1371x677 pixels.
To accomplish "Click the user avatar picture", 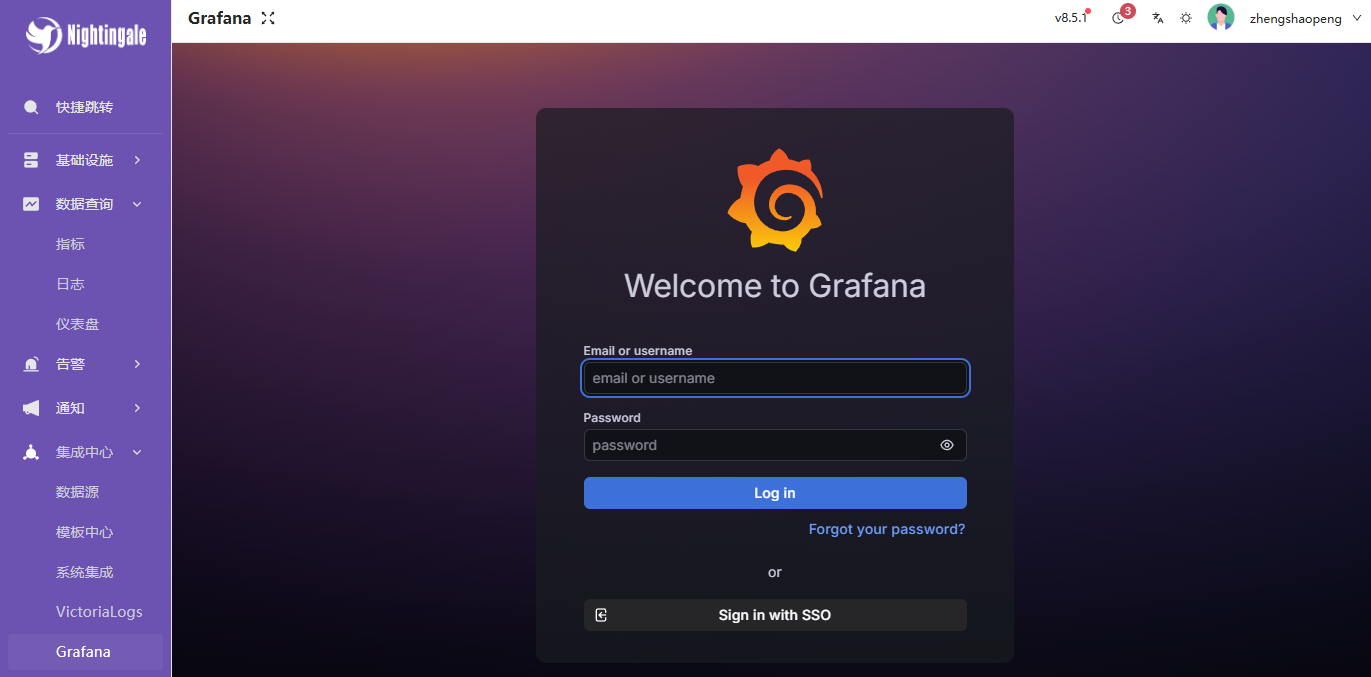I will pyautogui.click(x=1220, y=18).
